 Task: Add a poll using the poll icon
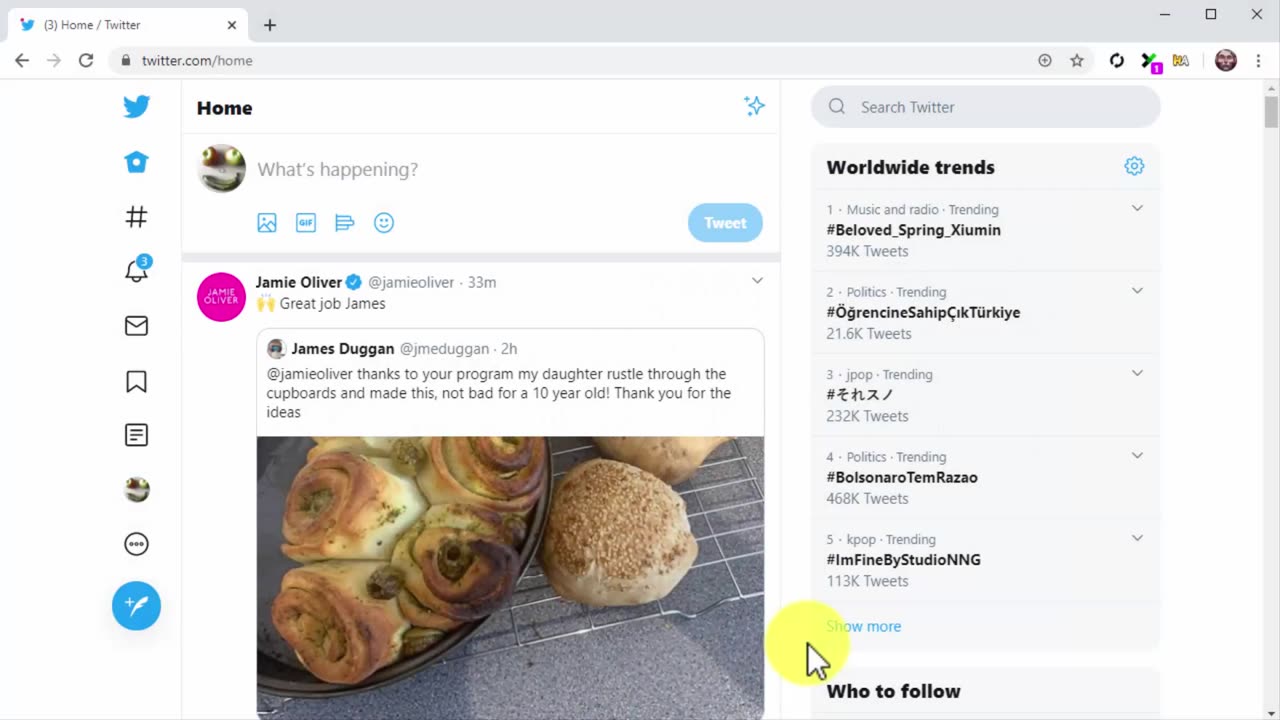(345, 223)
